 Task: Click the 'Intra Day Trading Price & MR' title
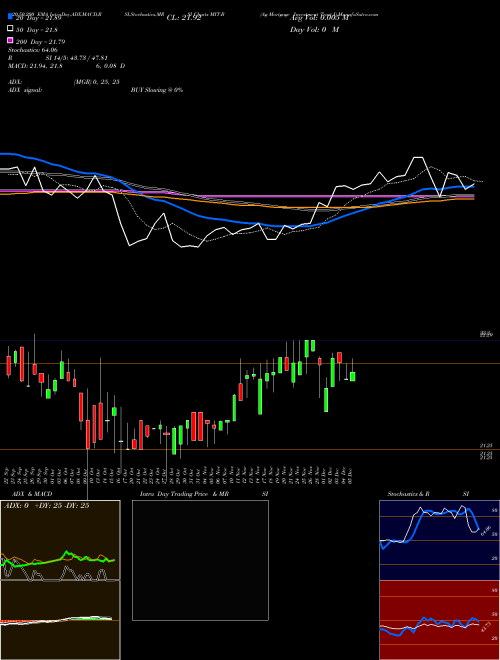tap(184, 494)
